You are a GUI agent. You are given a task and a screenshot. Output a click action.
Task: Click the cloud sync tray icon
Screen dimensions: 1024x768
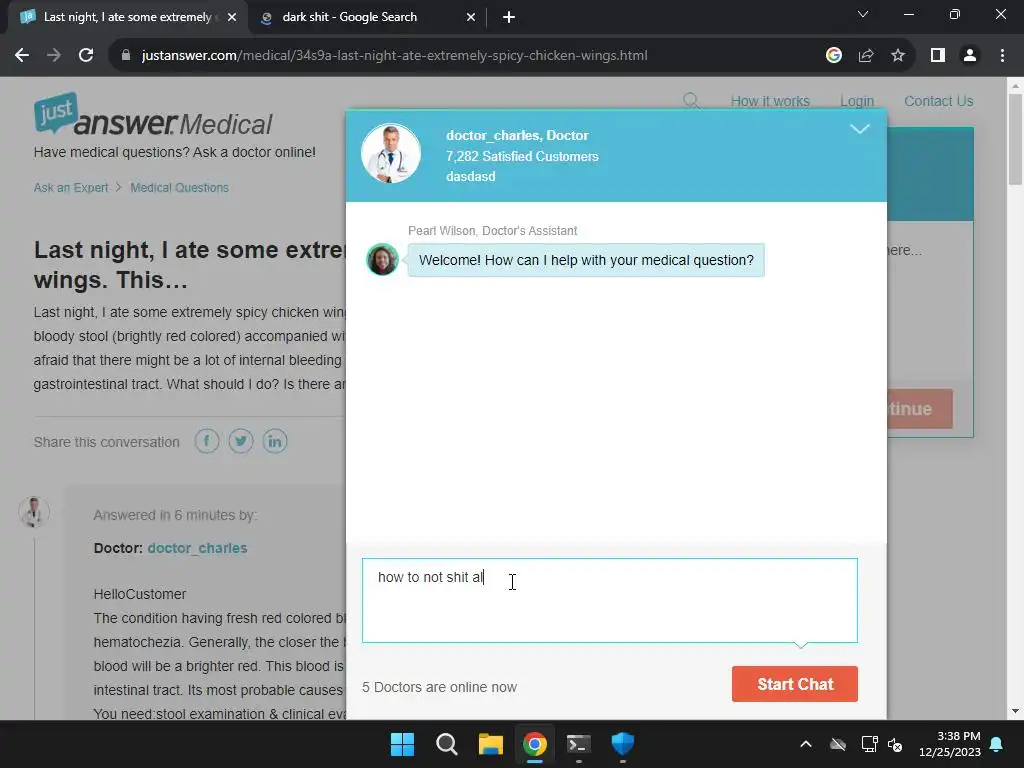pos(838,744)
